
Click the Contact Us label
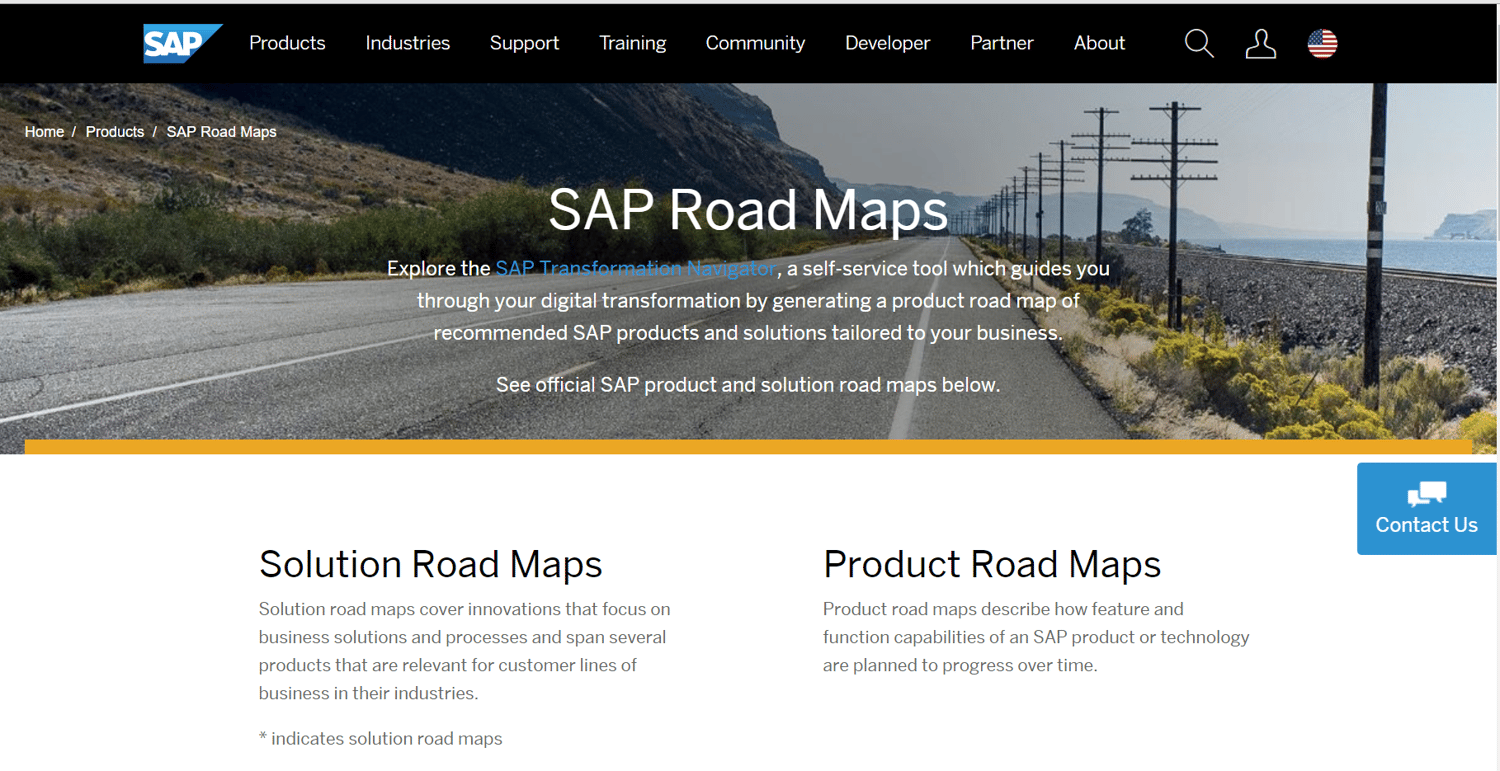tap(1426, 525)
